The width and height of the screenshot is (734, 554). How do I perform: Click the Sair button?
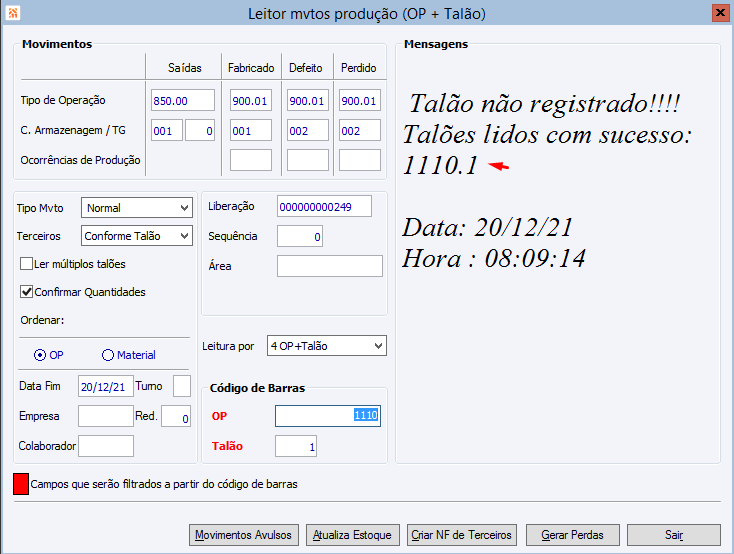point(674,535)
